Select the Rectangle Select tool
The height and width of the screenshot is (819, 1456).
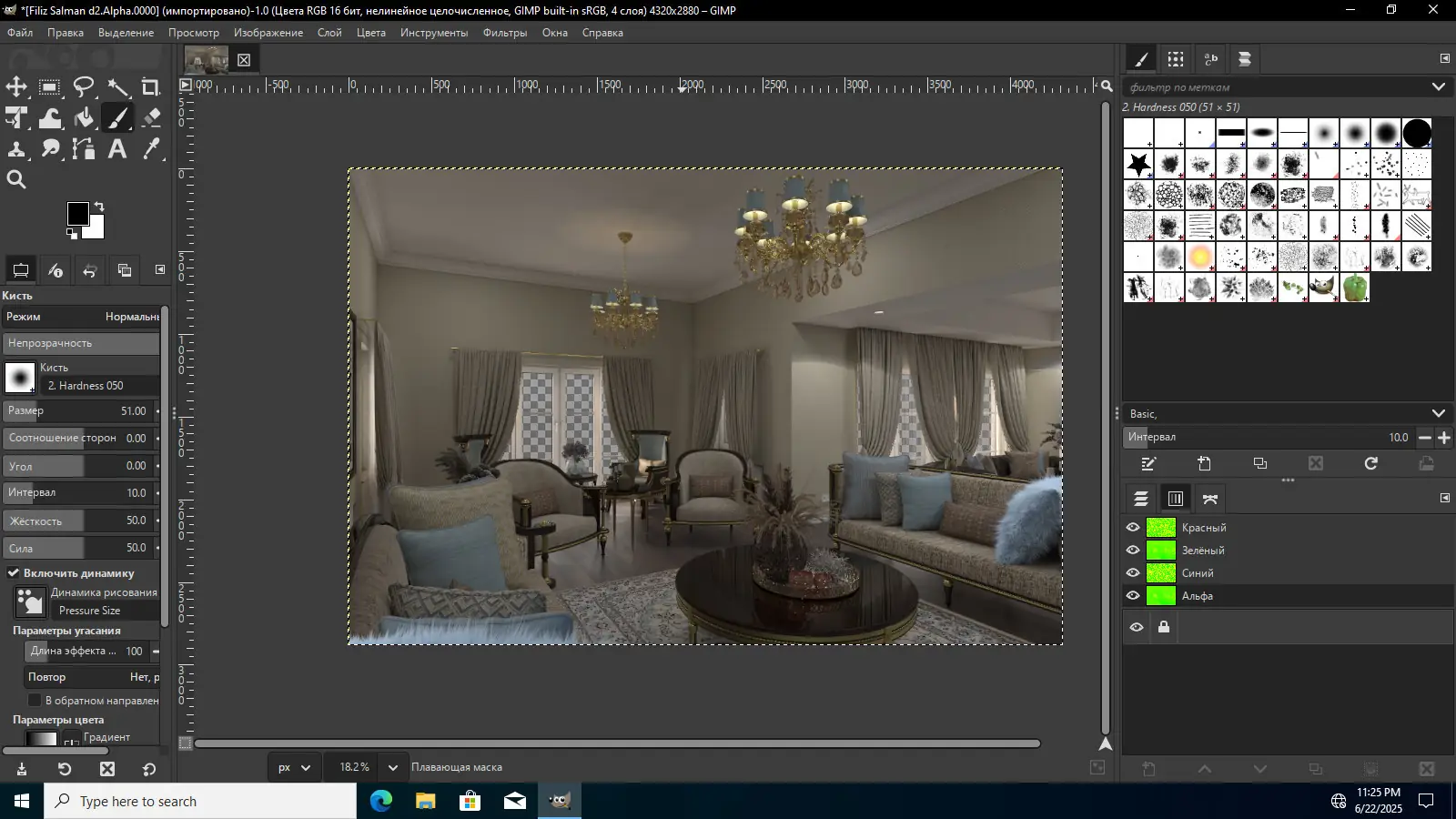(x=50, y=87)
